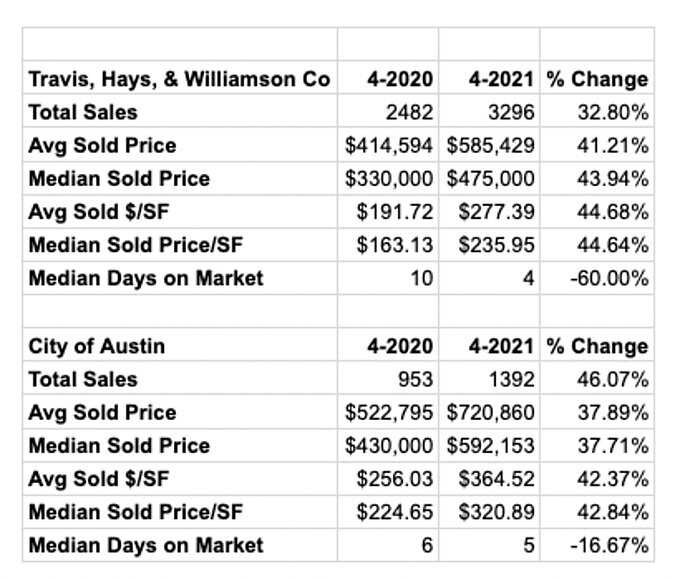The width and height of the screenshot is (680, 579).
Task: Click the "Travis, Hays, & Williamson Co" header cell
Action: coord(179,79)
